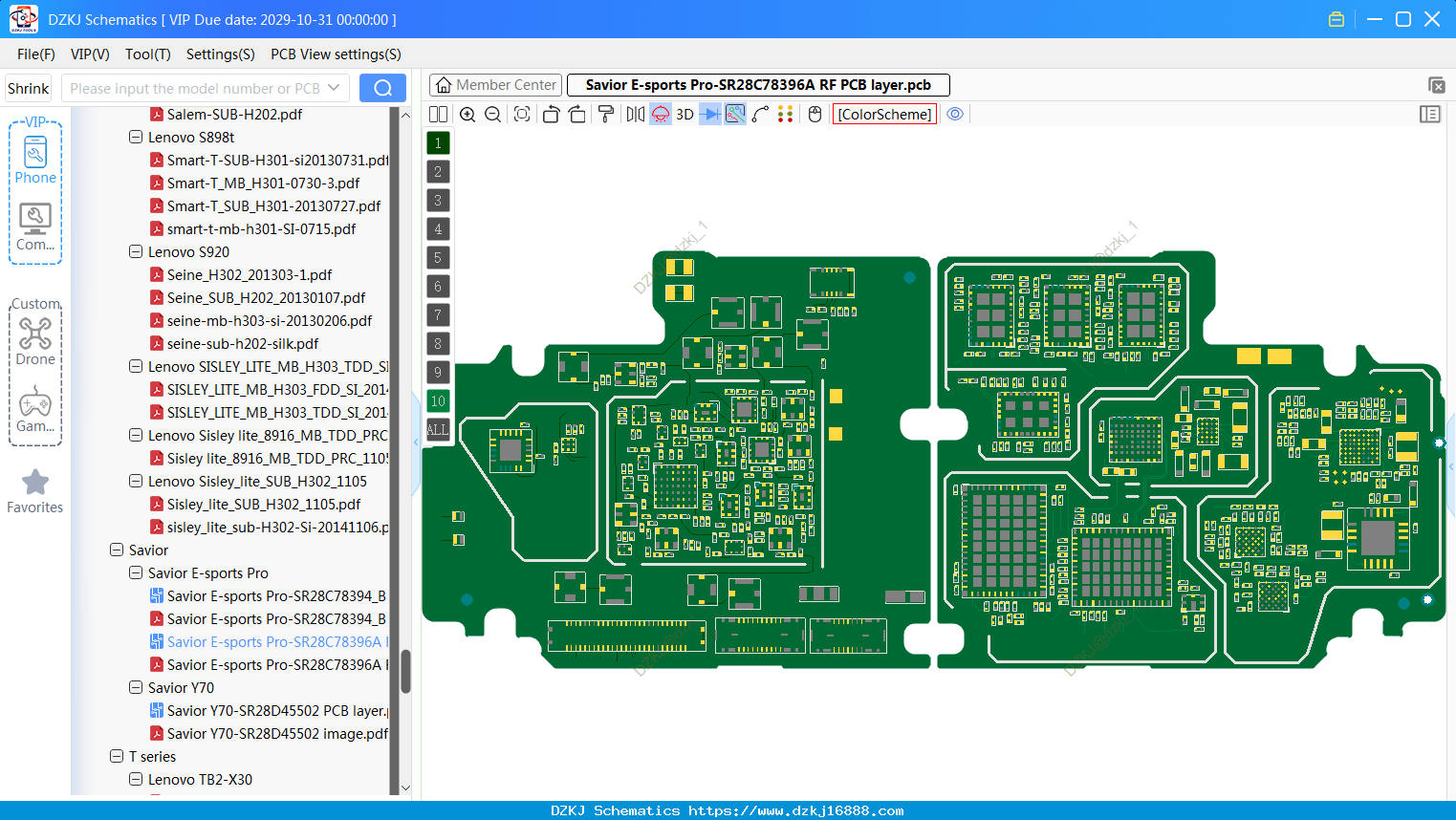This screenshot has width=1456, height=820.
Task: Click the file tree vertical scrollbar thumb
Action: click(x=405, y=671)
